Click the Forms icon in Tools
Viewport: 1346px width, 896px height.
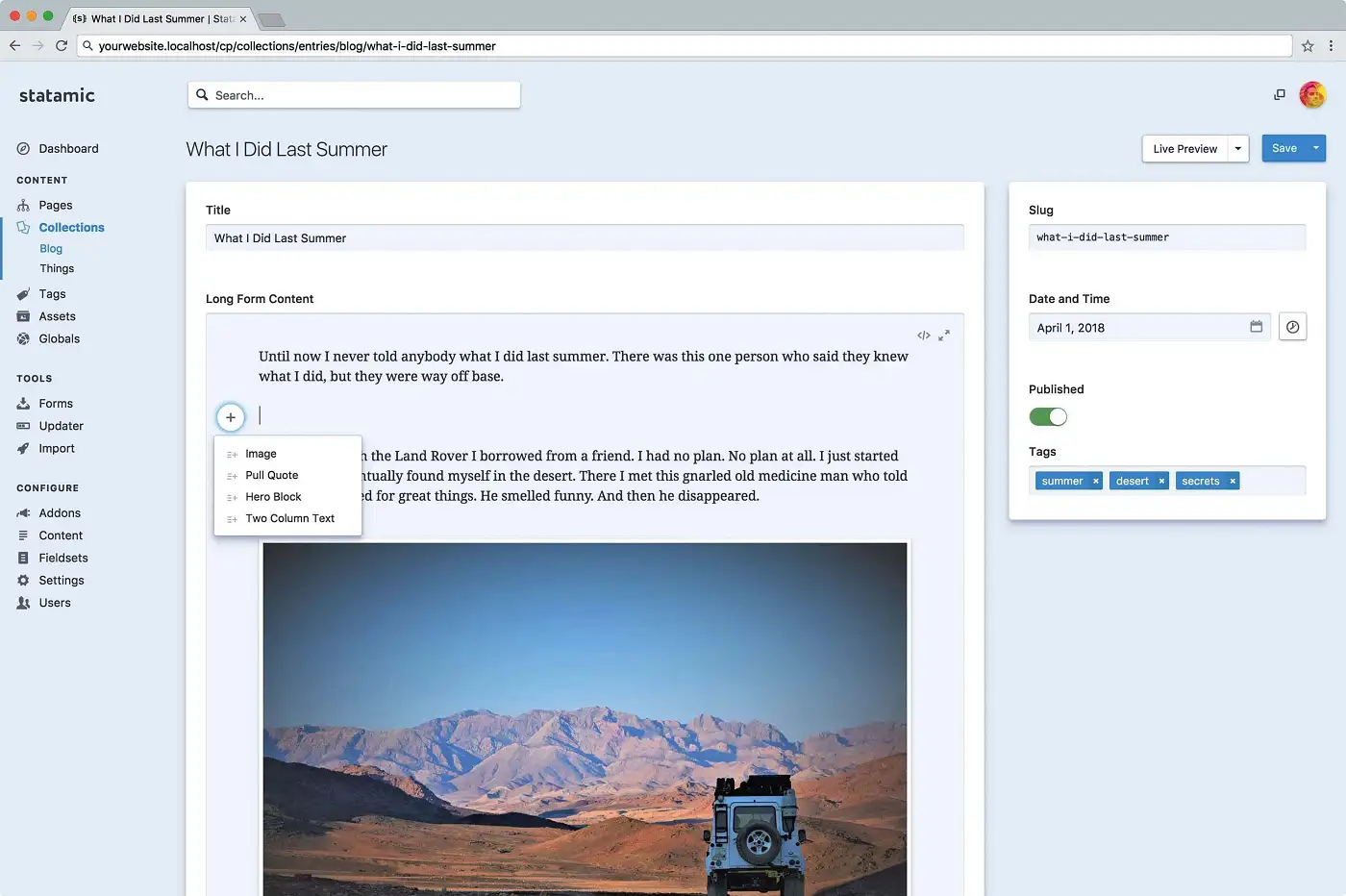23,404
